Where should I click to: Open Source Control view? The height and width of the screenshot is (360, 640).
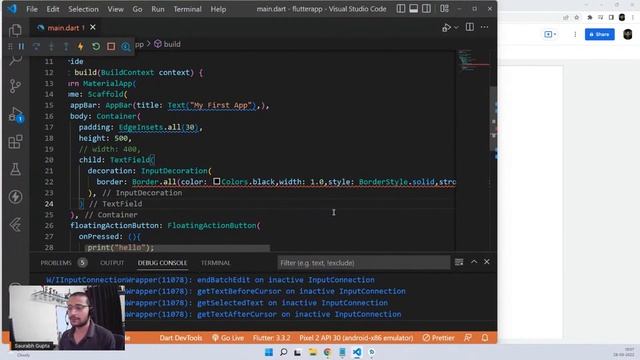coord(15,86)
